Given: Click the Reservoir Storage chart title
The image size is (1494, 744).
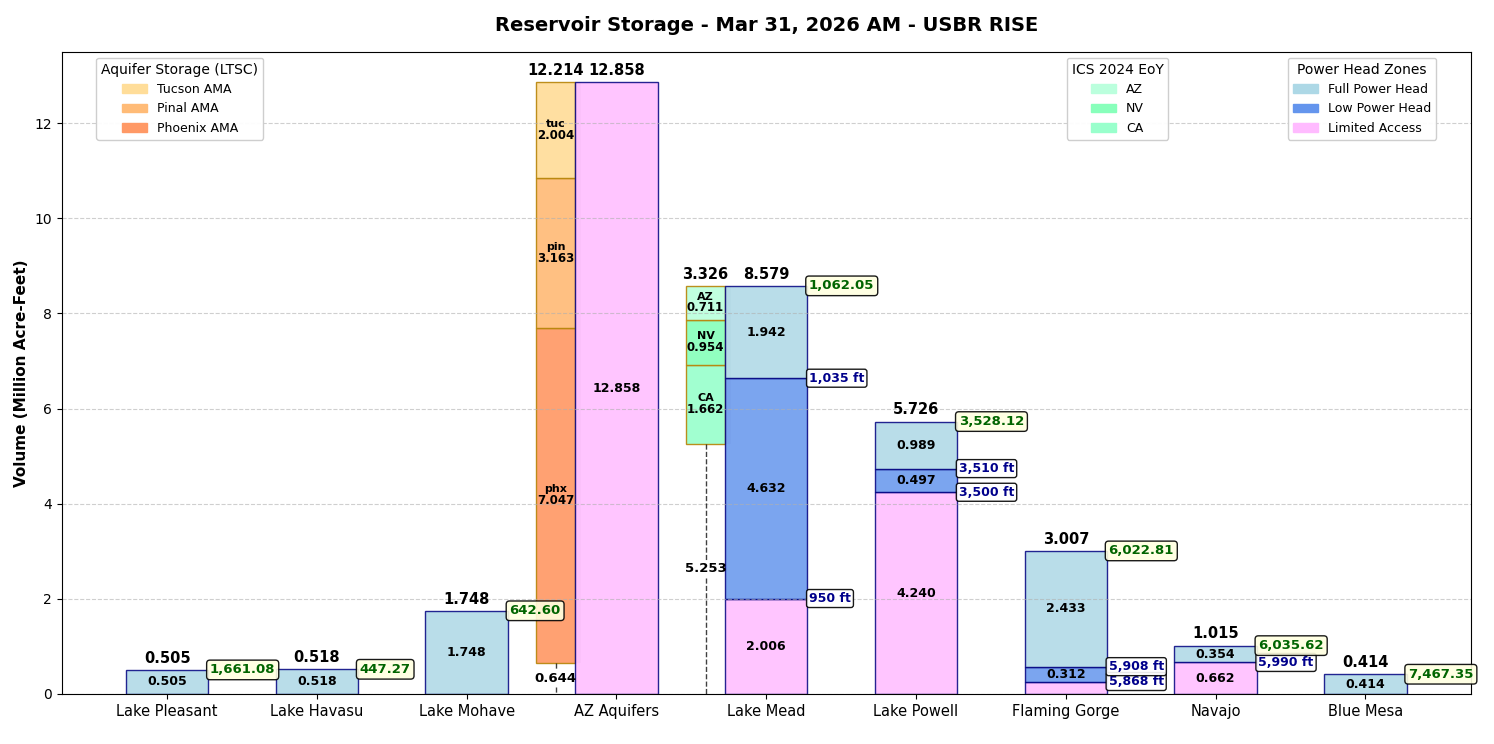Looking at the screenshot, I should [766, 25].
